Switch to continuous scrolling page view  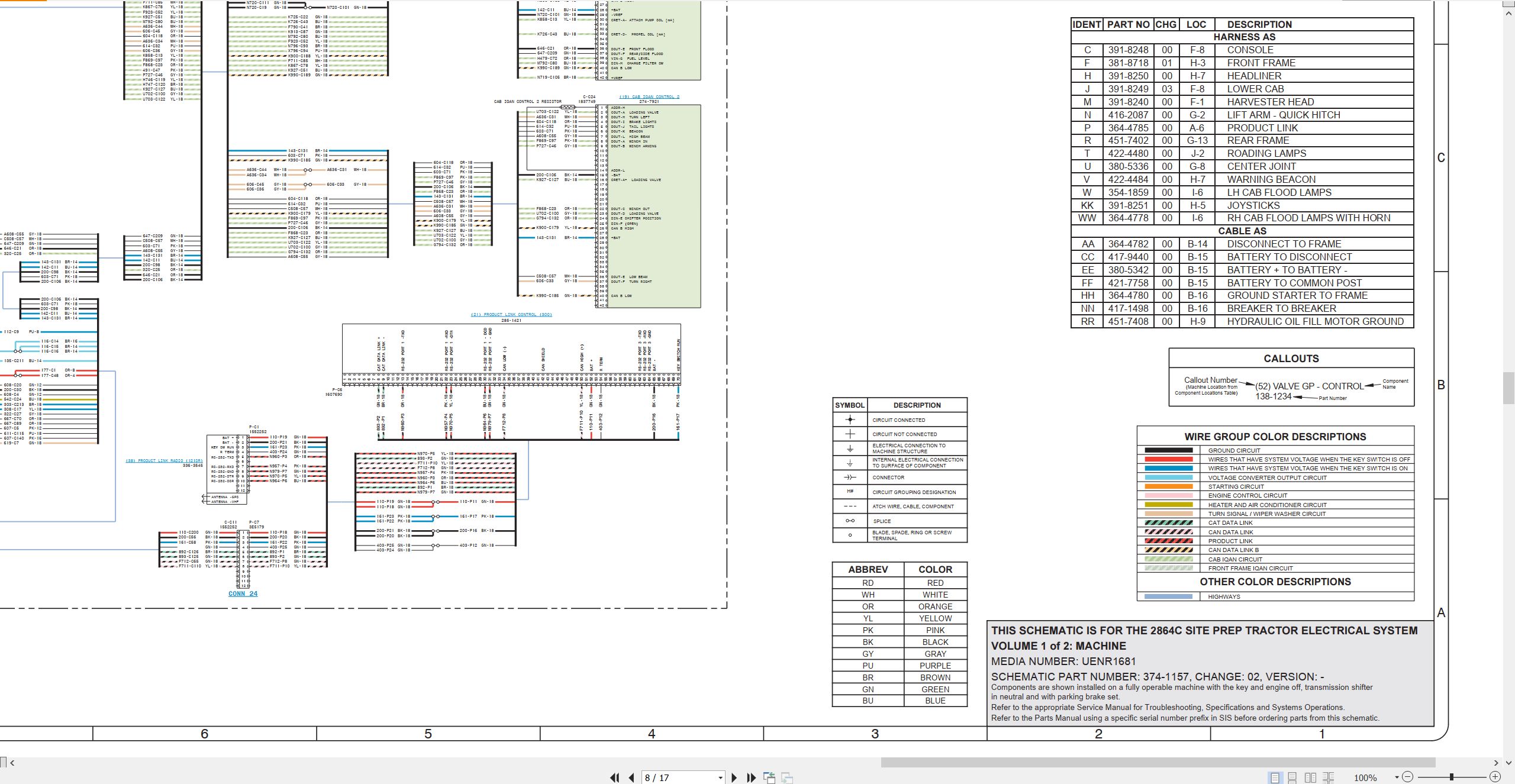[x=1292, y=777]
